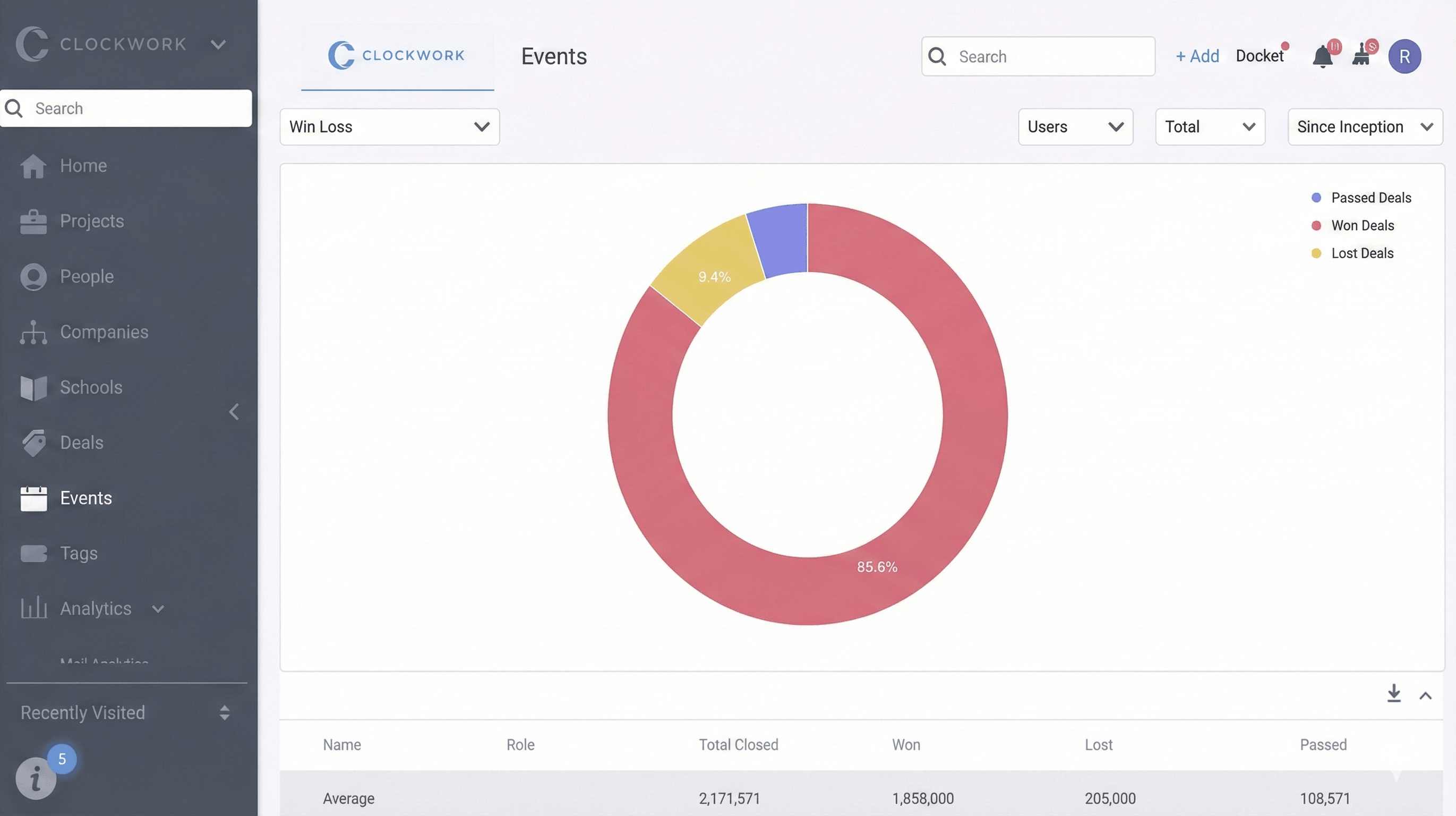Open the Win Loss report dropdown

(389, 126)
